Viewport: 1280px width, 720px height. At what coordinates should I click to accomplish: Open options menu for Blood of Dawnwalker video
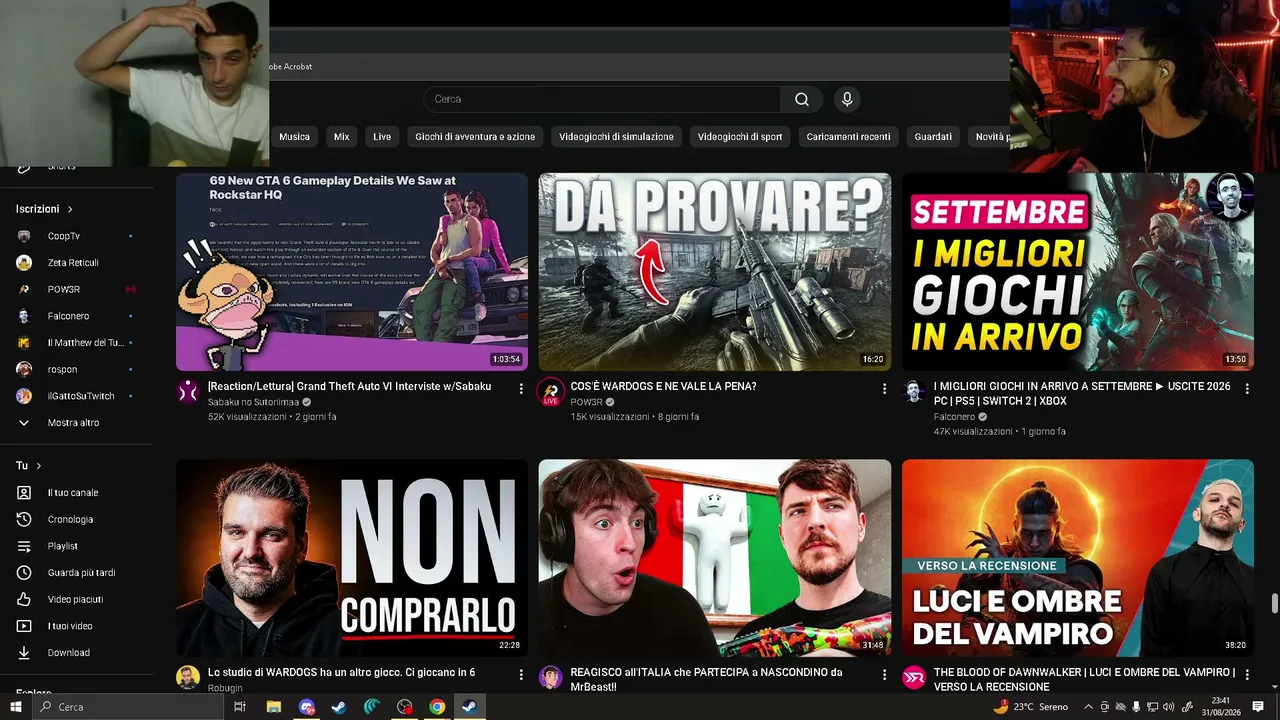tap(1247, 674)
